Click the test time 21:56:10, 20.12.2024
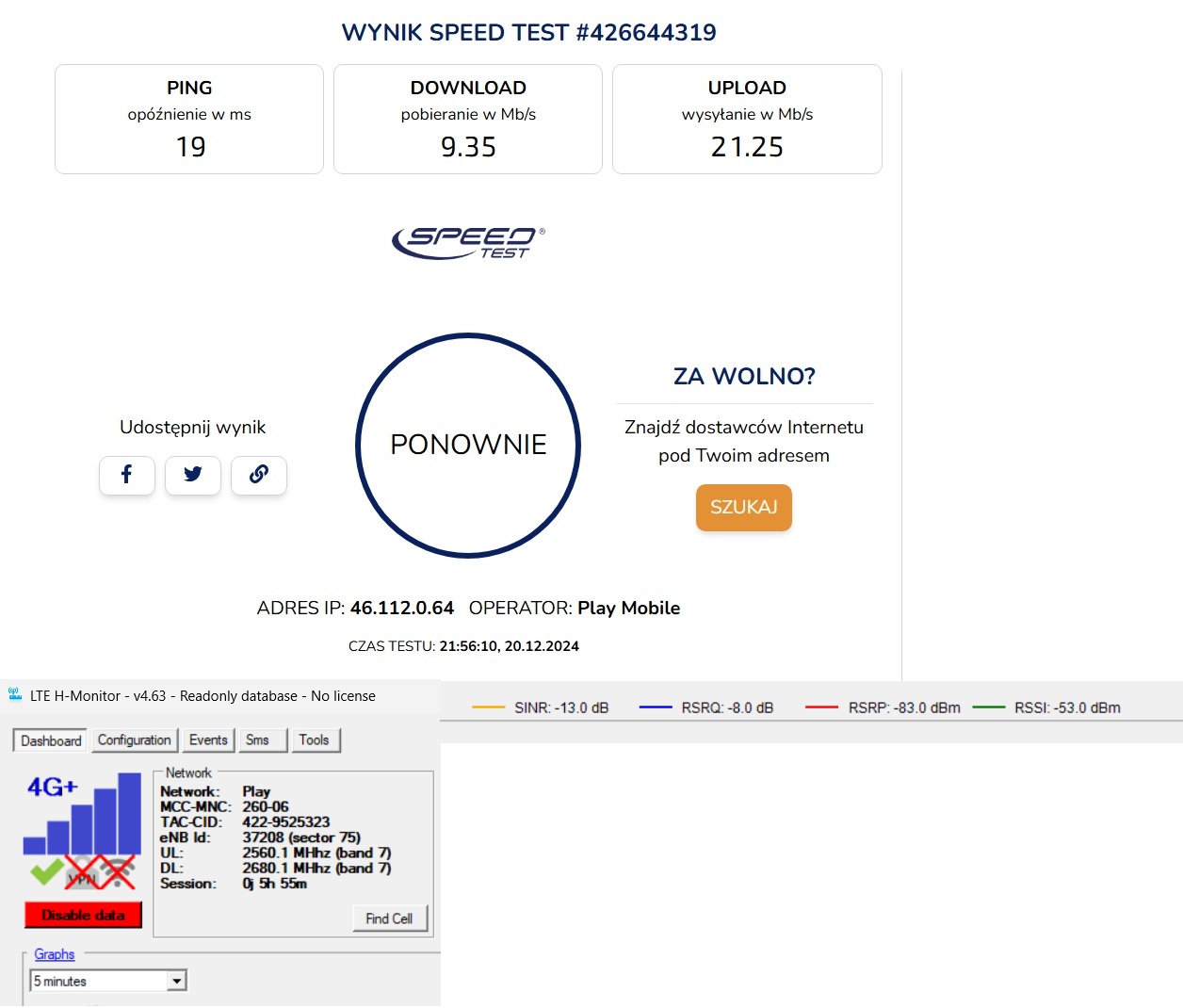Viewport: 1183px width, 1008px height. tap(510, 646)
